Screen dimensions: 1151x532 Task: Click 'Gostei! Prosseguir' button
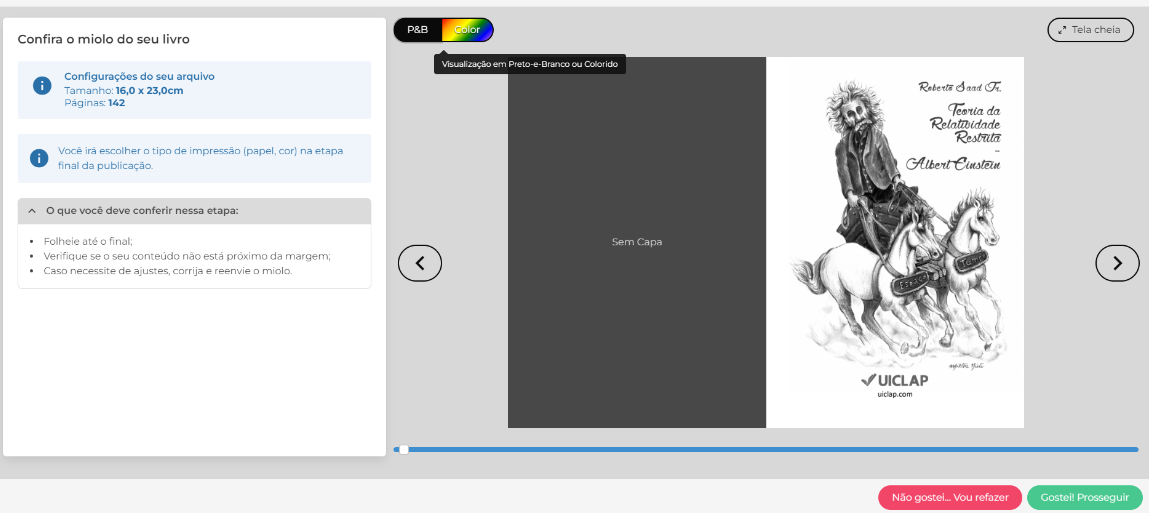pos(1085,498)
